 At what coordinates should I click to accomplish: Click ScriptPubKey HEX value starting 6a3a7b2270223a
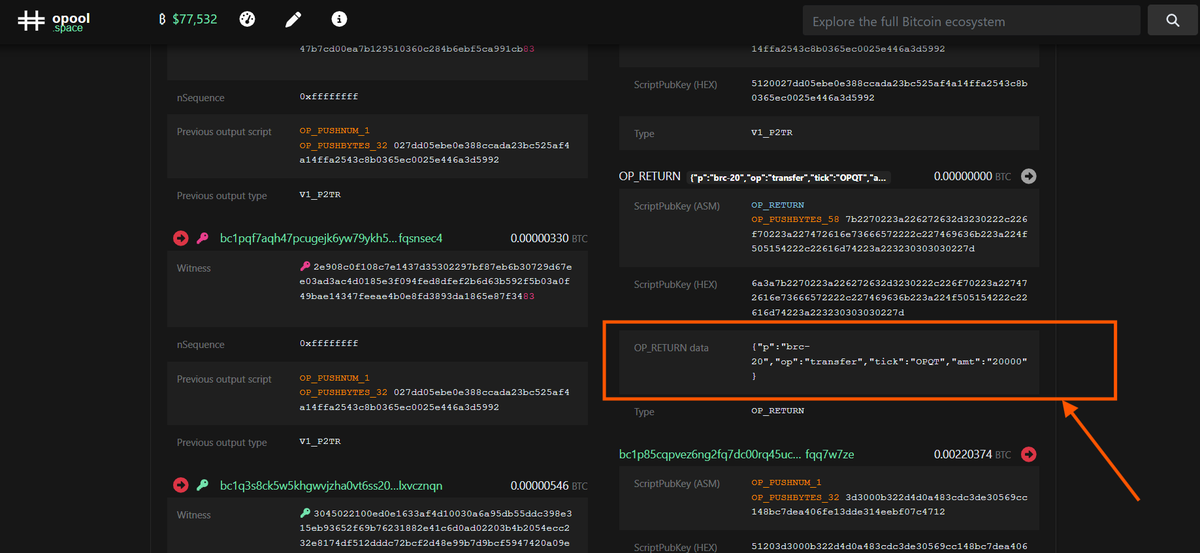(x=889, y=298)
